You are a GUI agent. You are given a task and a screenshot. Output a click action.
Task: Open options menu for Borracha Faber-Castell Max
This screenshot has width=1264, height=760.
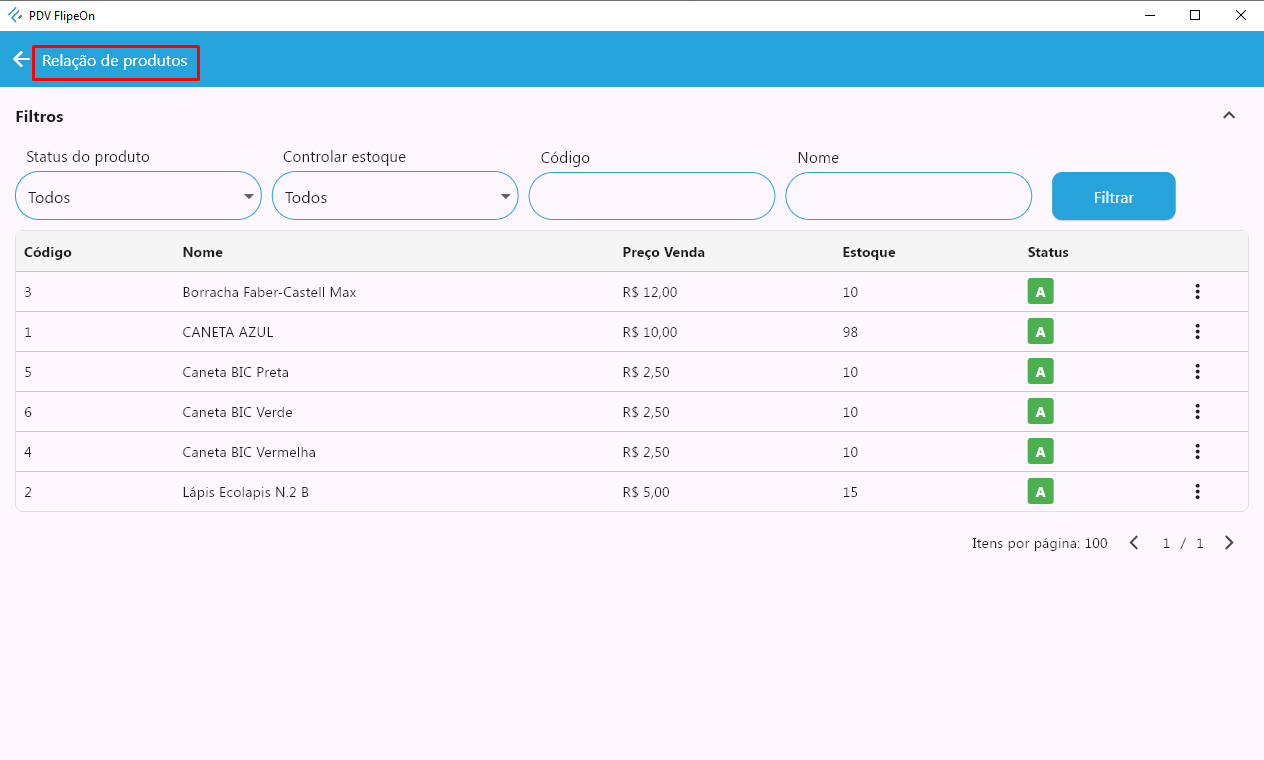tap(1197, 292)
